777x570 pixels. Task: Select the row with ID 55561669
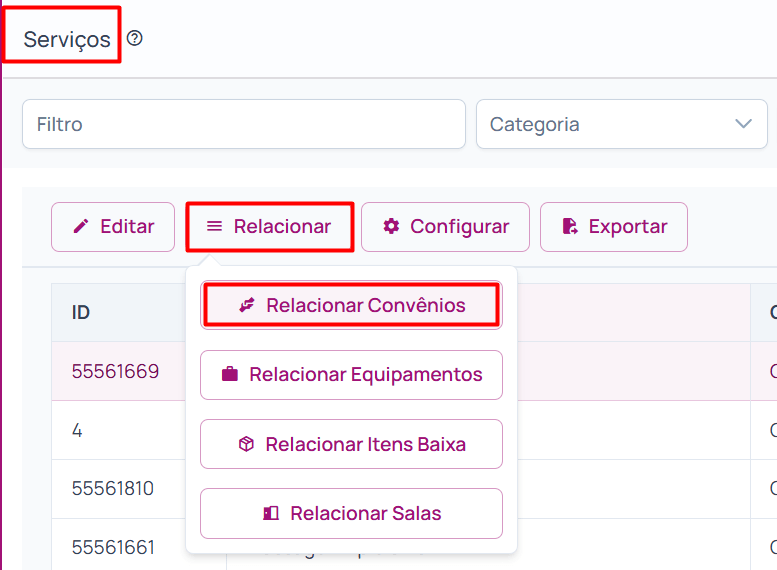coord(414,371)
